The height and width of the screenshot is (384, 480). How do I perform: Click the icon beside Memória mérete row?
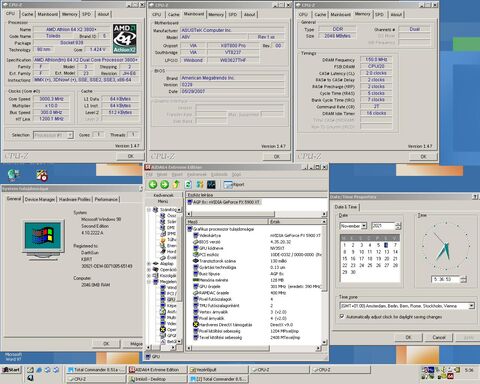click(196, 280)
